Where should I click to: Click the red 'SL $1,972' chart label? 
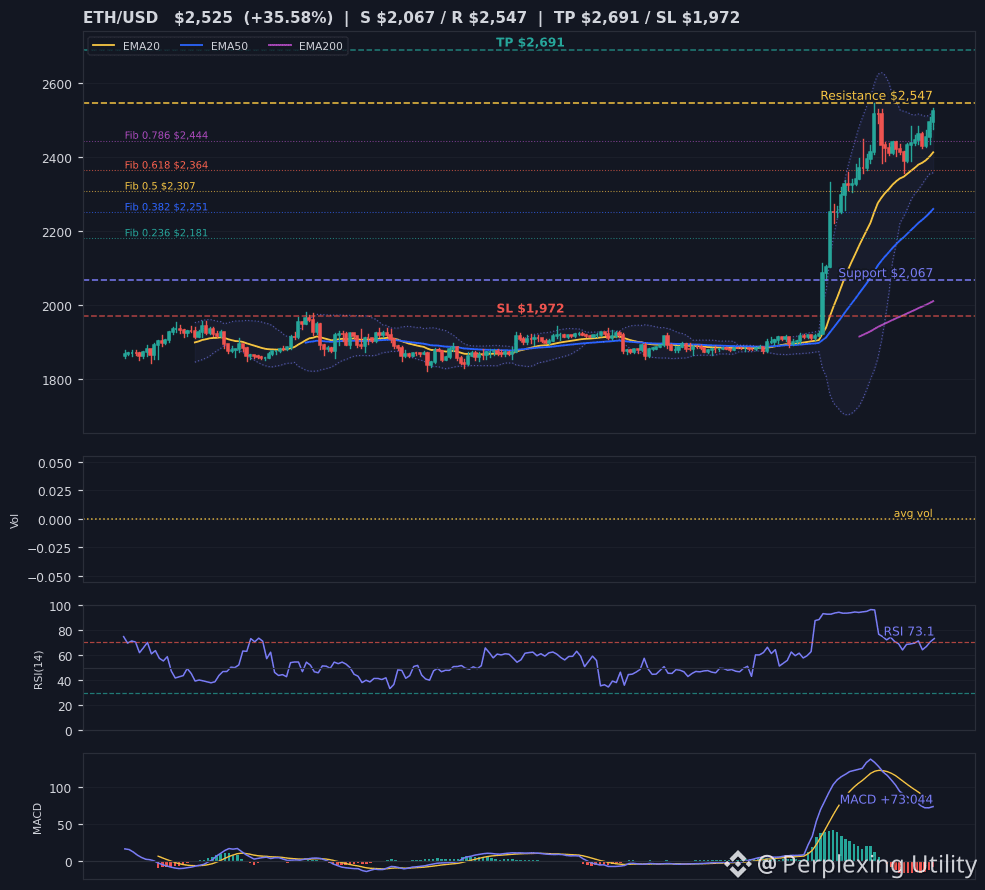click(x=530, y=308)
